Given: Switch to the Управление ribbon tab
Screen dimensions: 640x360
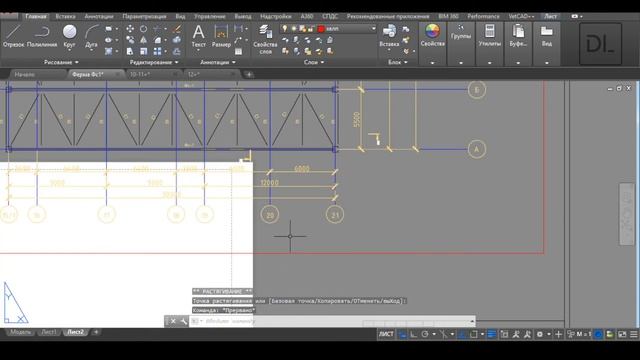Looking at the screenshot, I should pyautogui.click(x=209, y=16).
